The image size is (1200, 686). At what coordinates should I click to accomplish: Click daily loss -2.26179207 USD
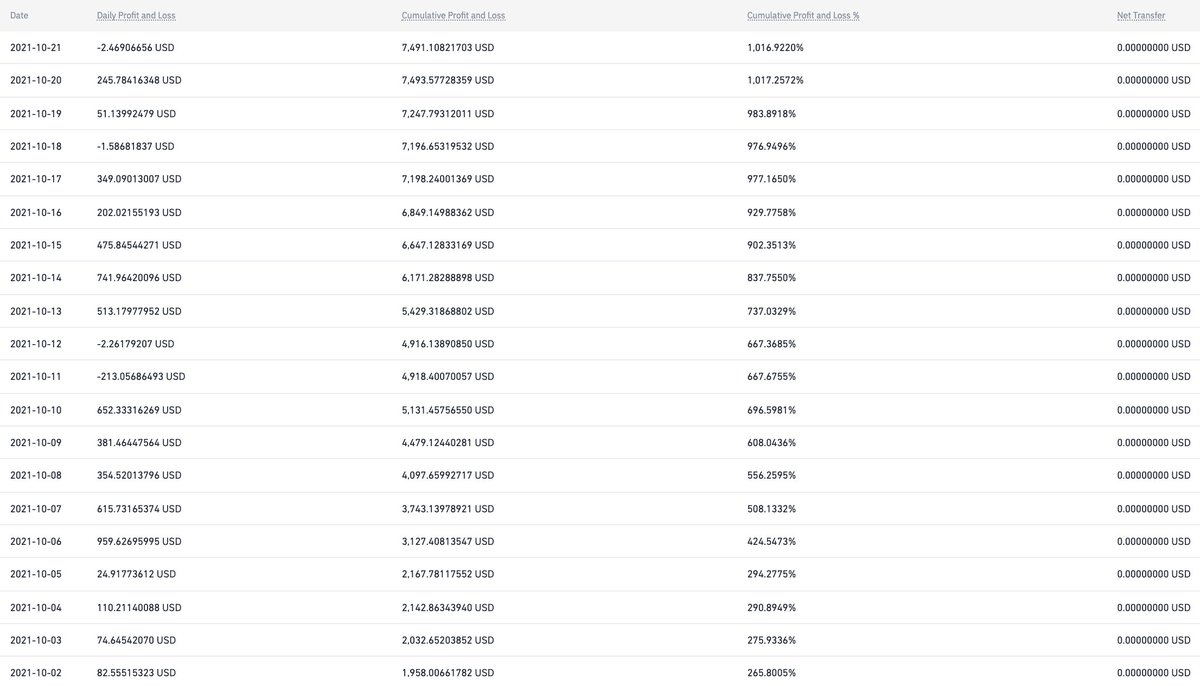tap(135, 344)
